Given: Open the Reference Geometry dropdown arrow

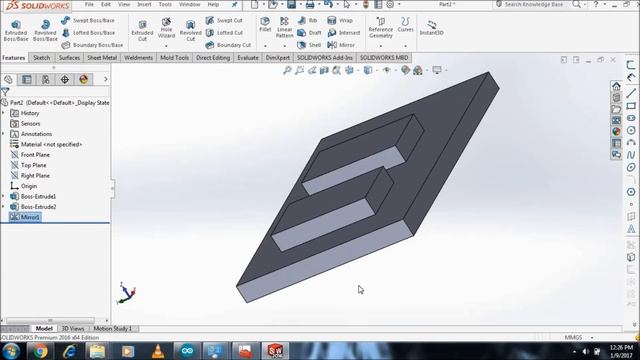Looking at the screenshot, I should coord(380,46).
